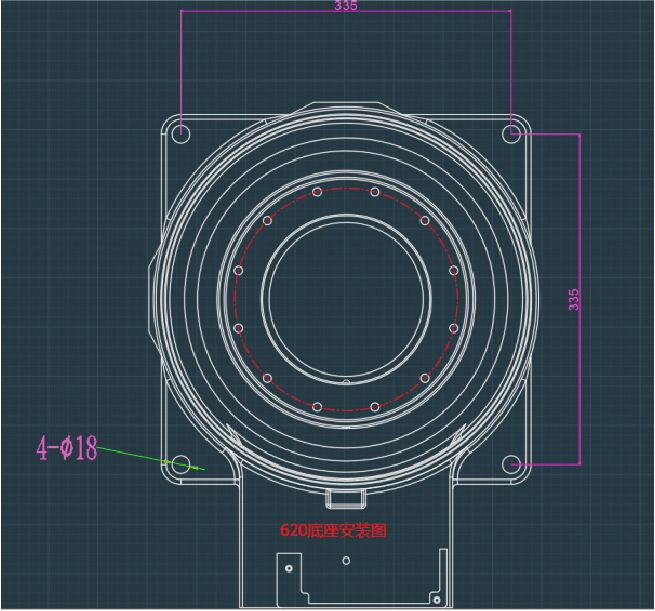
Task: Click top-right bolt hole on red circle
Action: (375, 191)
